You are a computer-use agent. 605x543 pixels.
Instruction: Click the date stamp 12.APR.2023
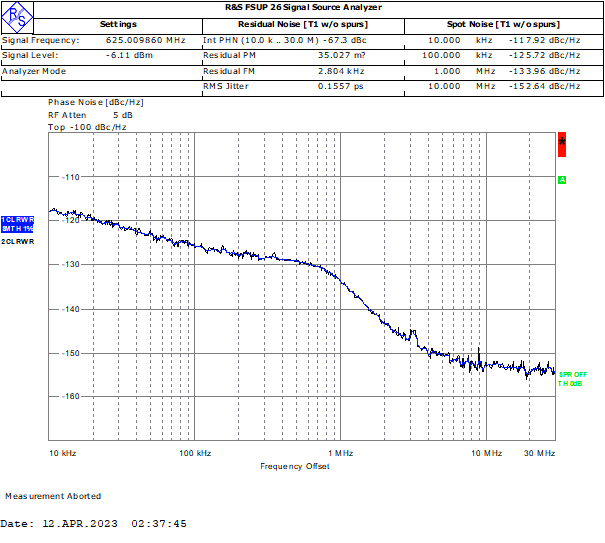point(79,524)
